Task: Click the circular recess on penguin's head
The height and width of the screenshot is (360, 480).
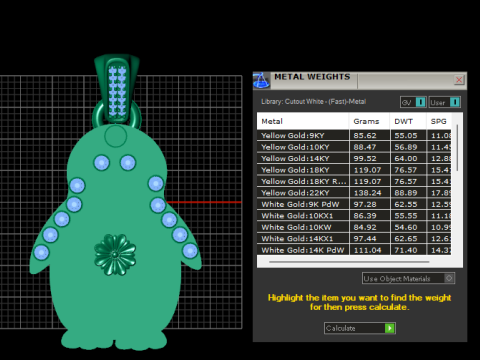Action: click(x=115, y=136)
